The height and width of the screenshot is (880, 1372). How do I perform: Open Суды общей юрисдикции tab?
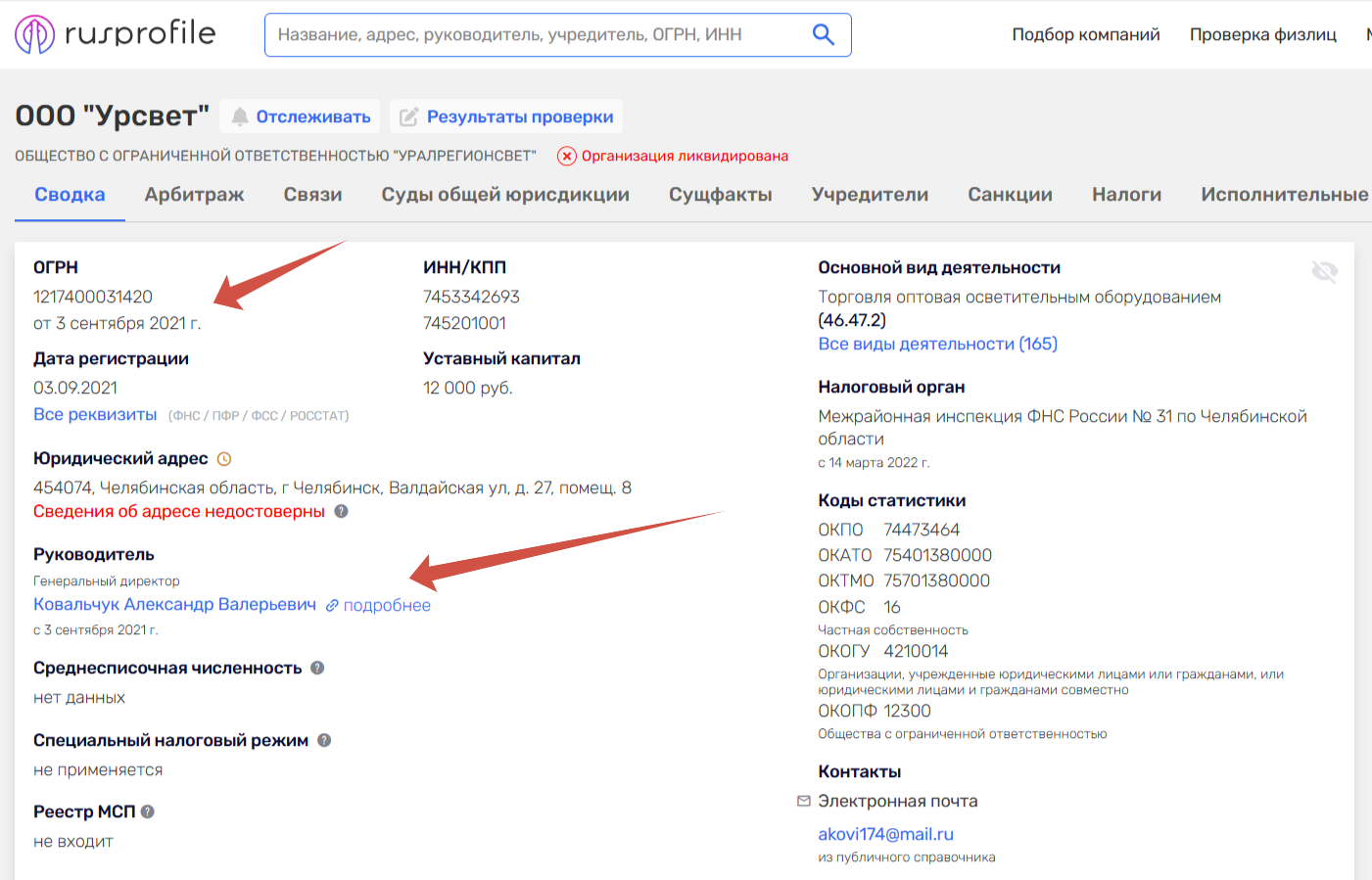[x=505, y=195]
